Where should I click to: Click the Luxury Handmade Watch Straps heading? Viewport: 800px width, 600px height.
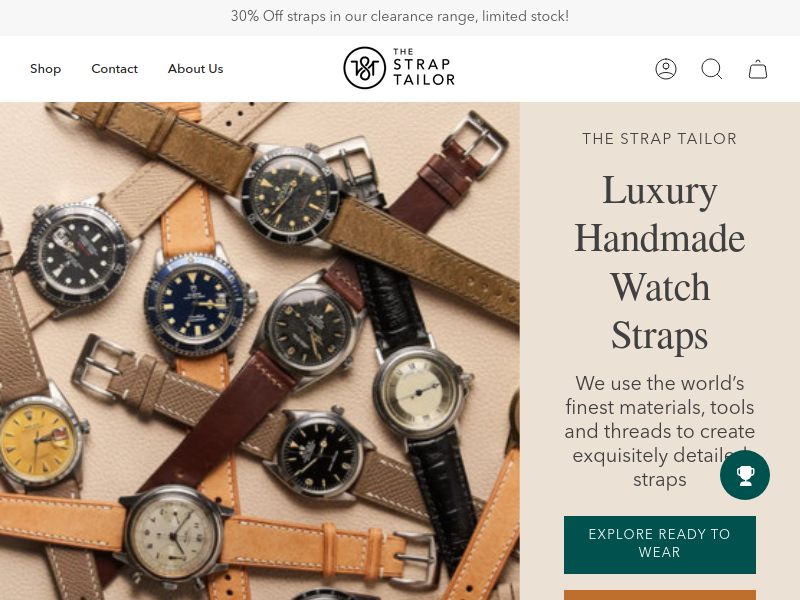[660, 263]
